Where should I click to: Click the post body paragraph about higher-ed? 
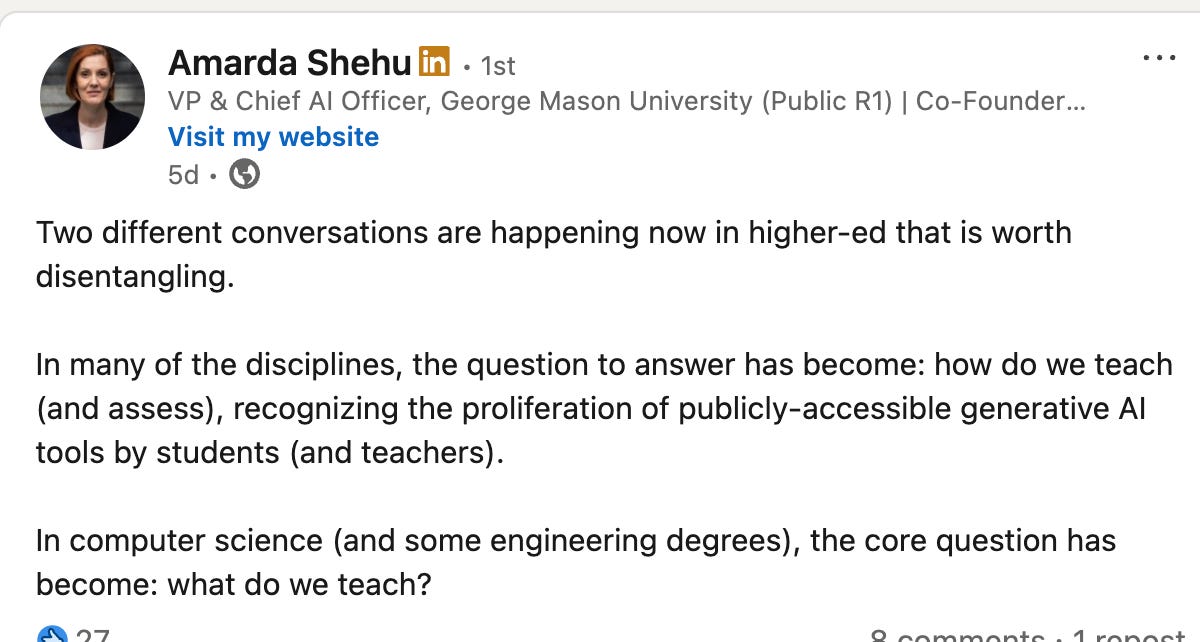coord(553,253)
